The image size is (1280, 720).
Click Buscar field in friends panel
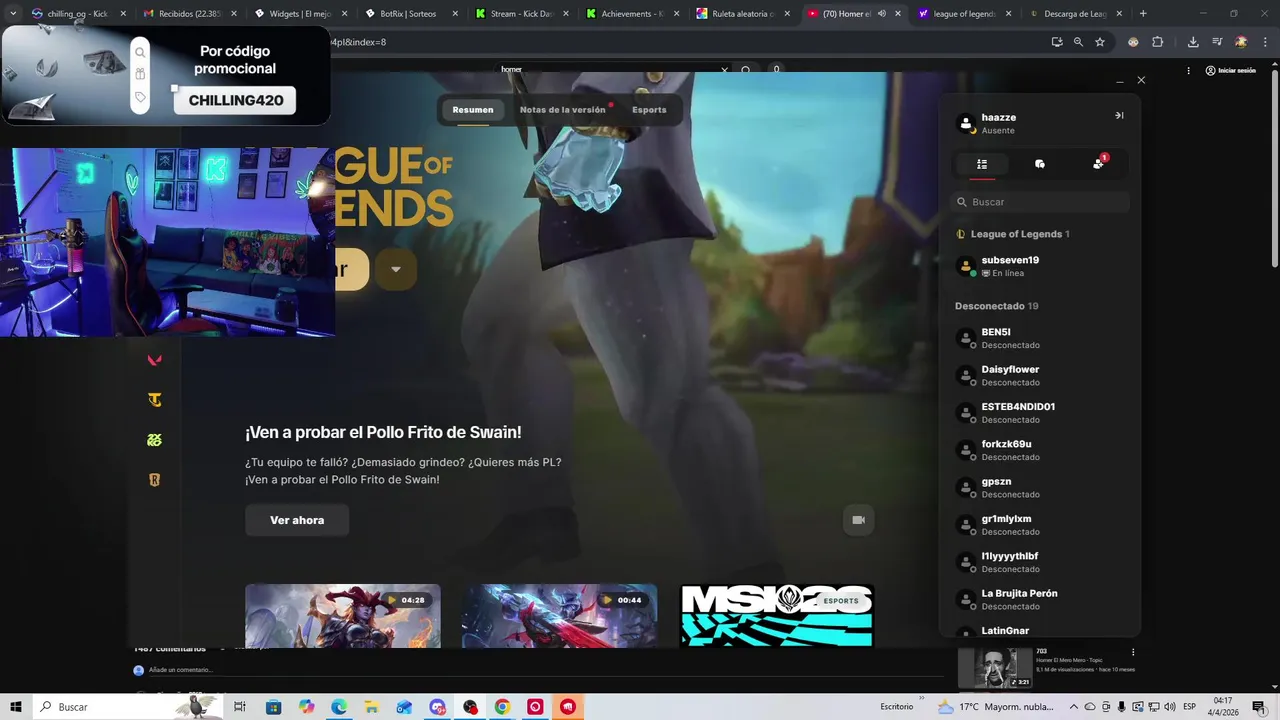click(x=1040, y=202)
